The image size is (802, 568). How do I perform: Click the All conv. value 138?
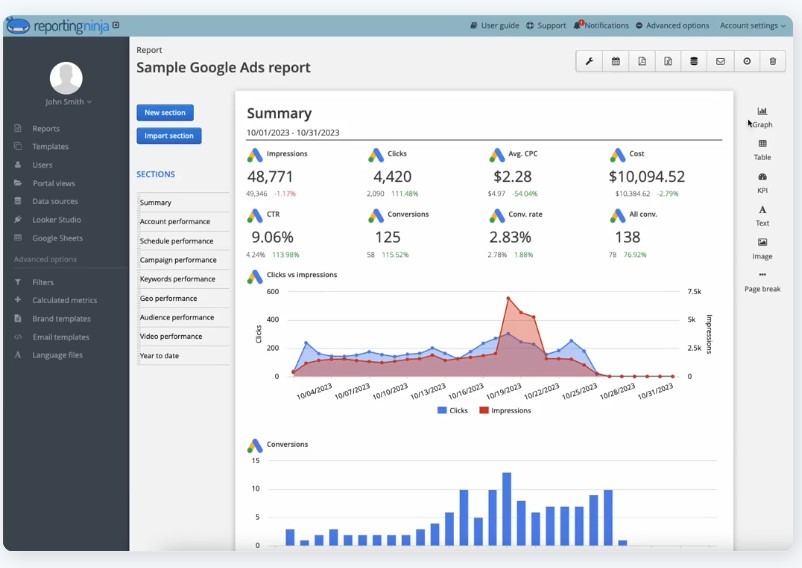628,237
